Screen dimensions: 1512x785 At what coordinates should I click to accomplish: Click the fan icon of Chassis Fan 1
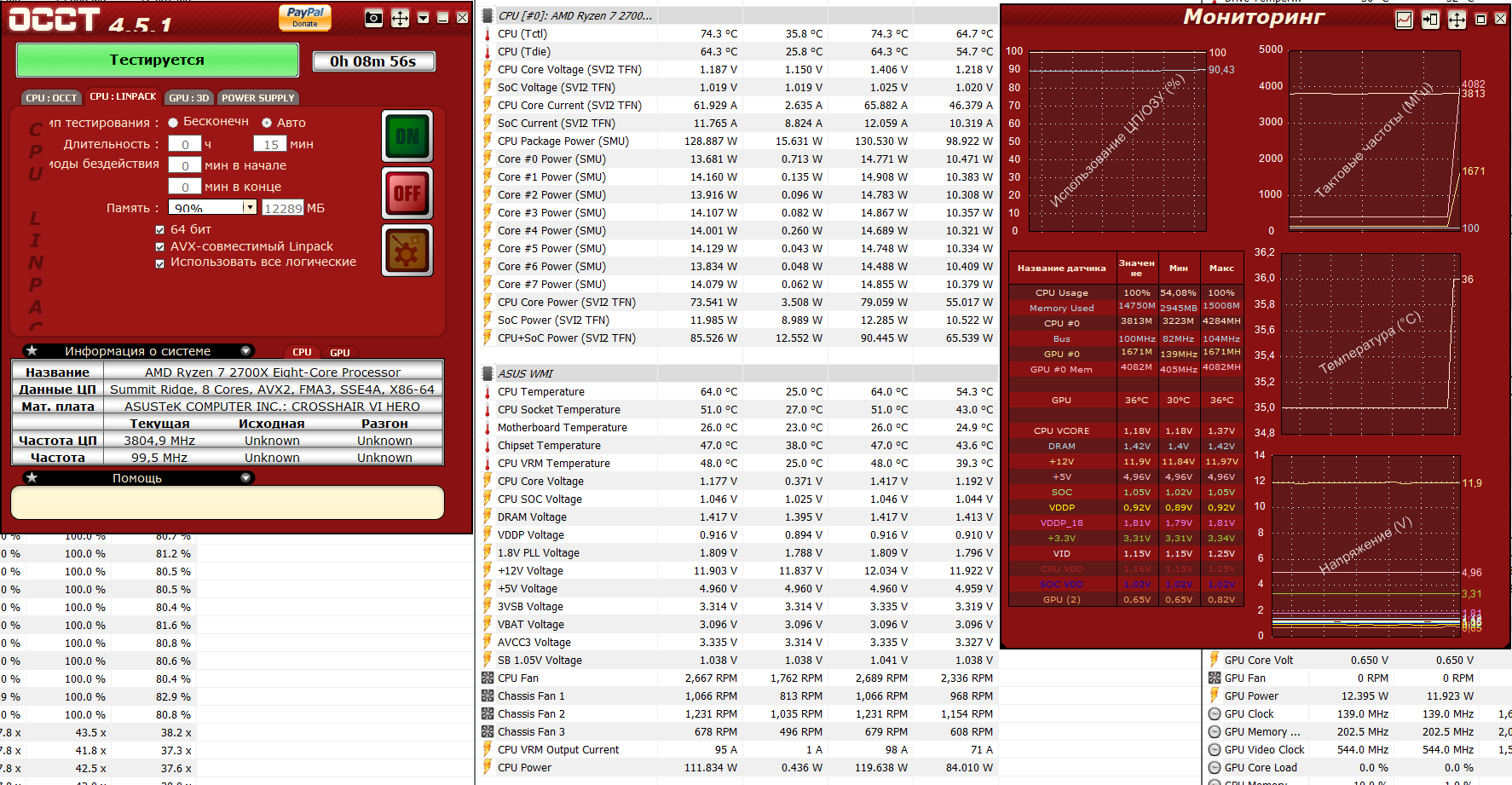tap(488, 696)
